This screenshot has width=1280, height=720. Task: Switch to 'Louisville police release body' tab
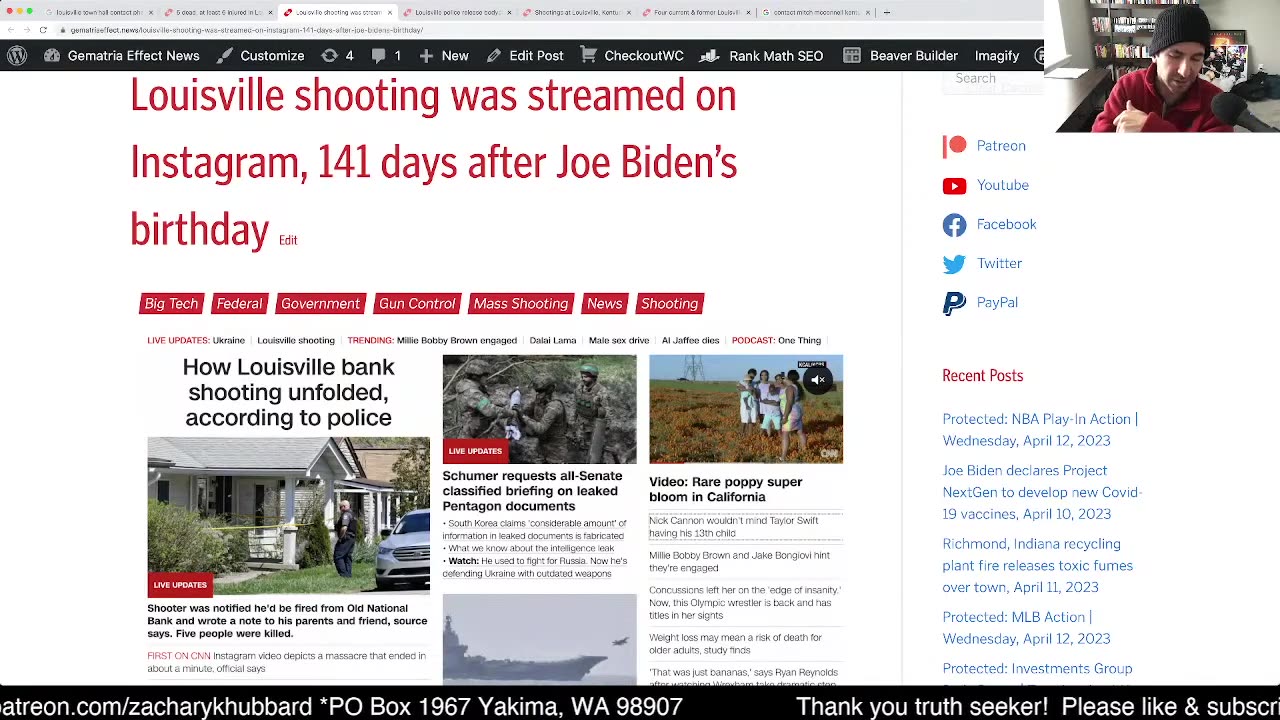[x=458, y=12]
